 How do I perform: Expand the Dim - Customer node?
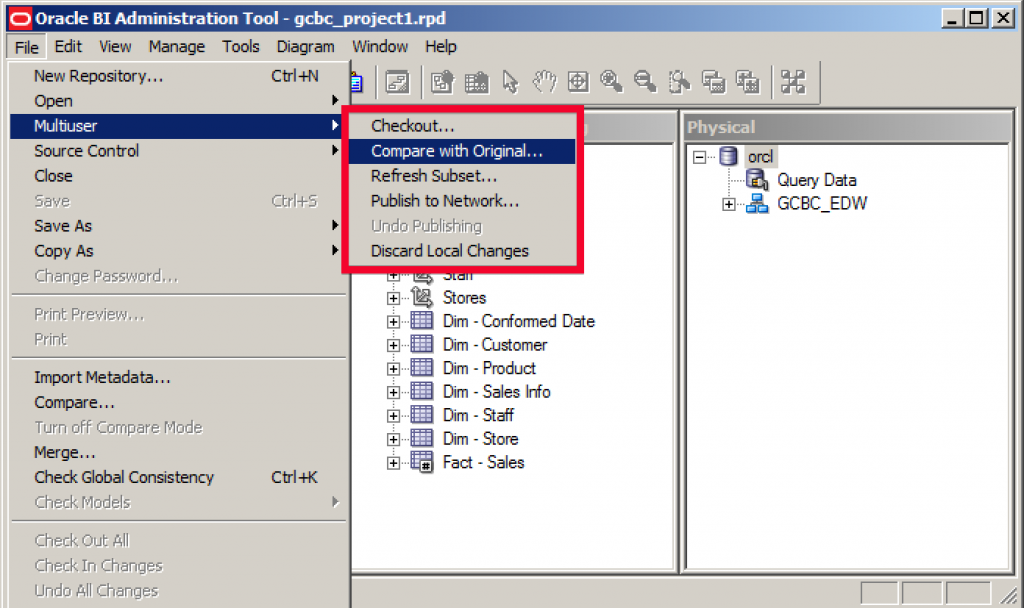(x=393, y=345)
